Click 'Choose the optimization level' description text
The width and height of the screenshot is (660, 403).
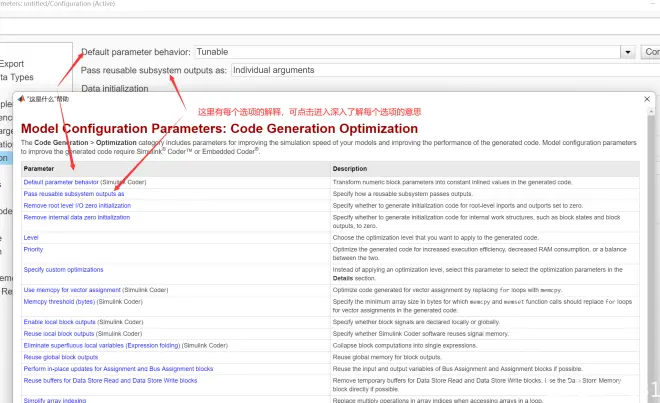pyautogui.click(x=436, y=238)
